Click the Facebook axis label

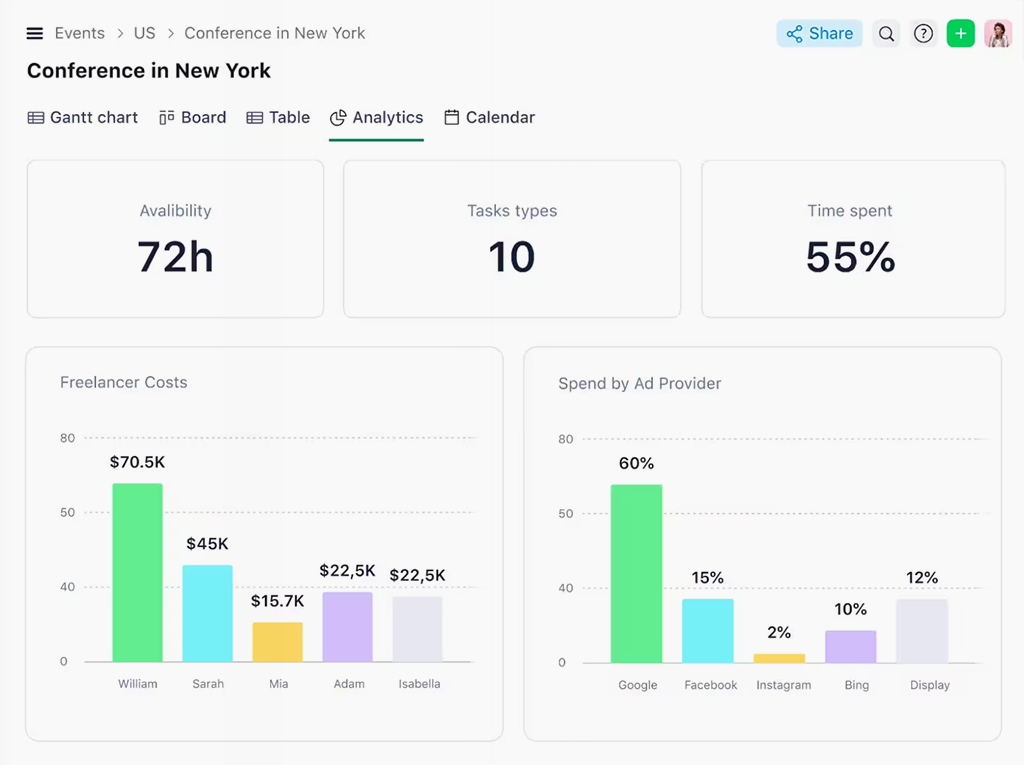tap(711, 685)
